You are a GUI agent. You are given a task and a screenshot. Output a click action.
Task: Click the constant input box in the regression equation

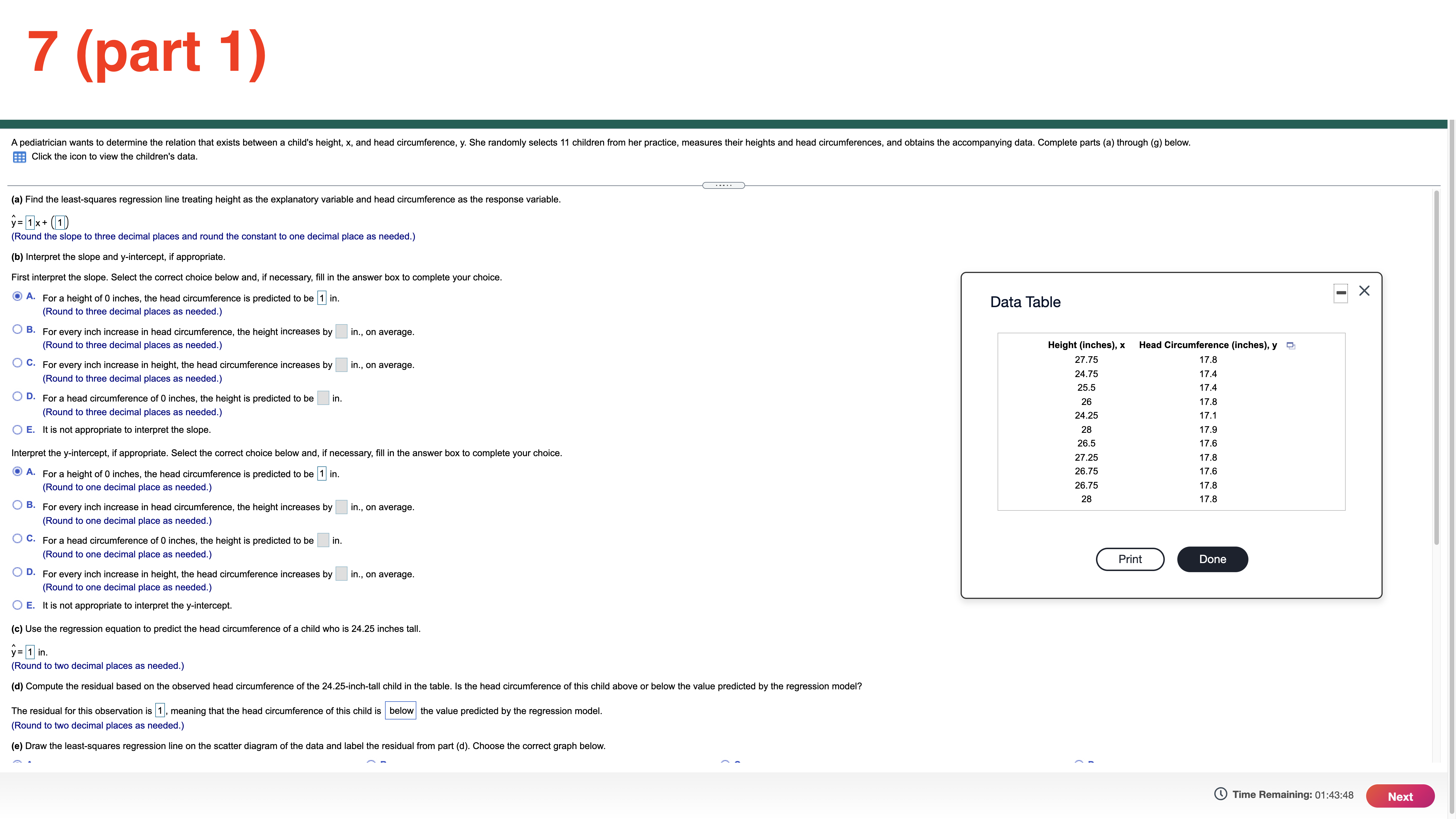tap(60, 222)
